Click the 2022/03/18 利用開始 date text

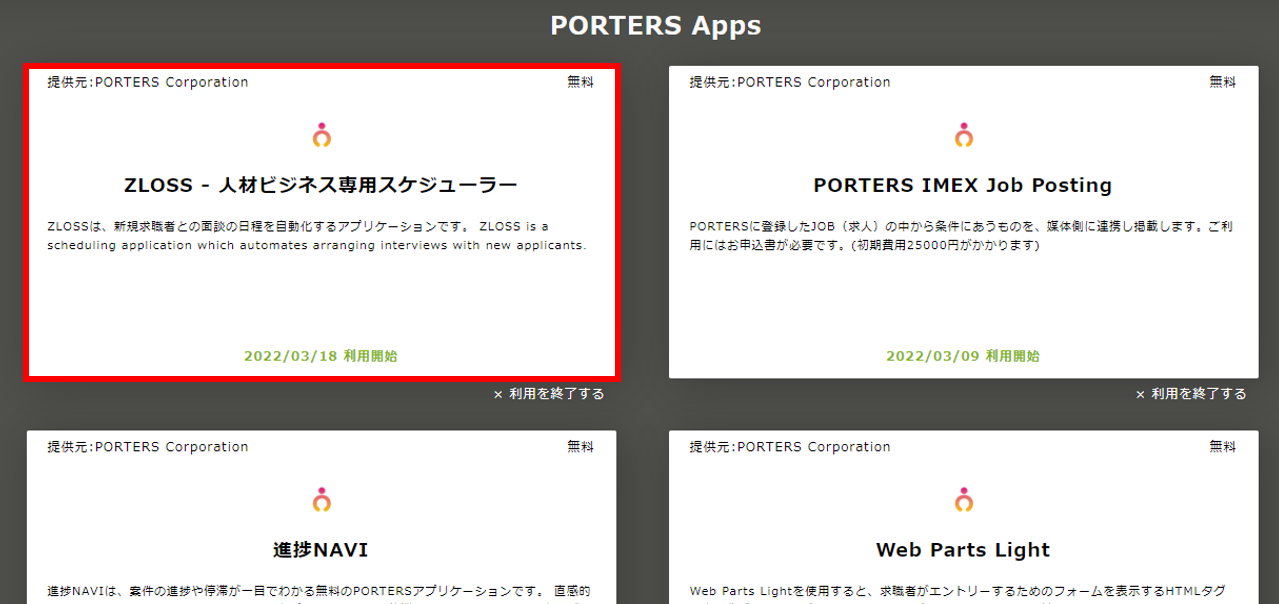(321, 356)
